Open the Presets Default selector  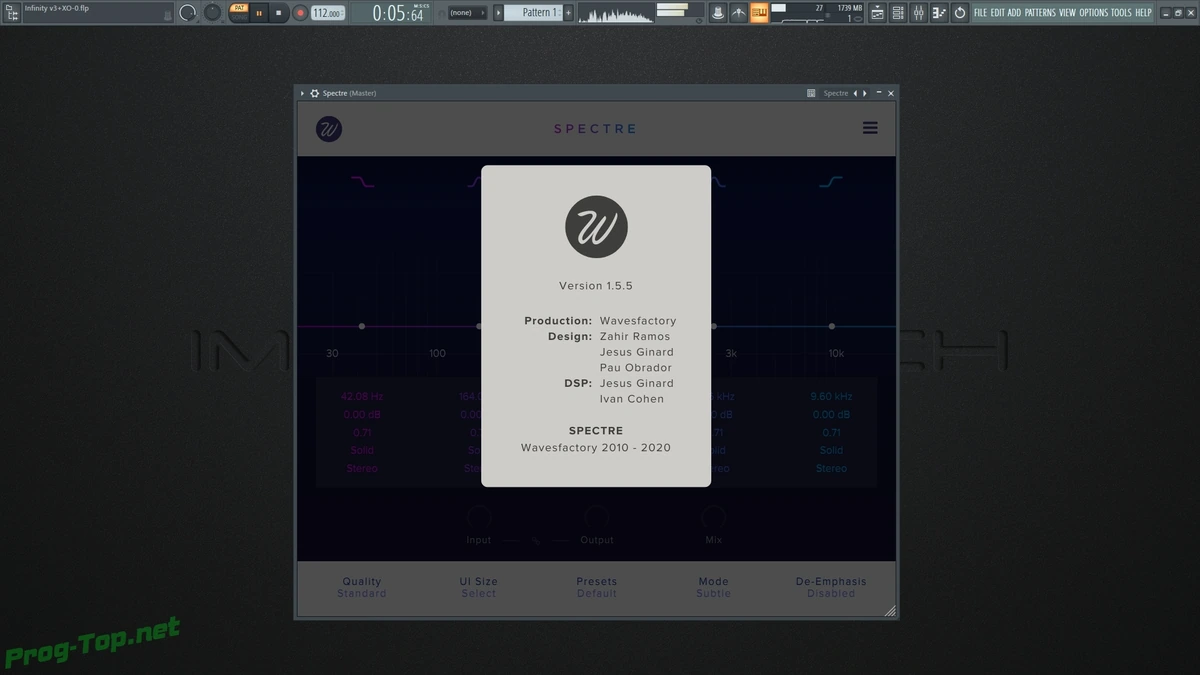point(597,587)
